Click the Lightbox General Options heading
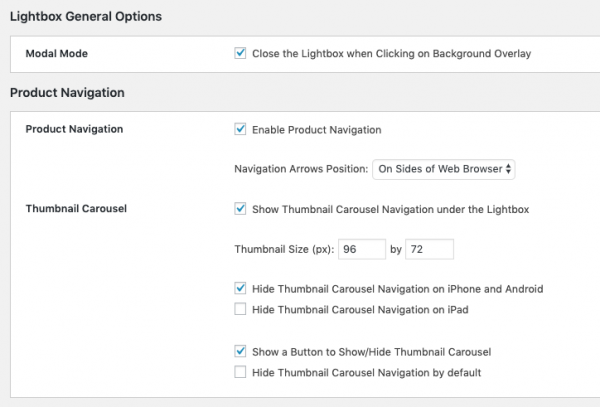Screen dimensions: 600x407 pos(85,17)
